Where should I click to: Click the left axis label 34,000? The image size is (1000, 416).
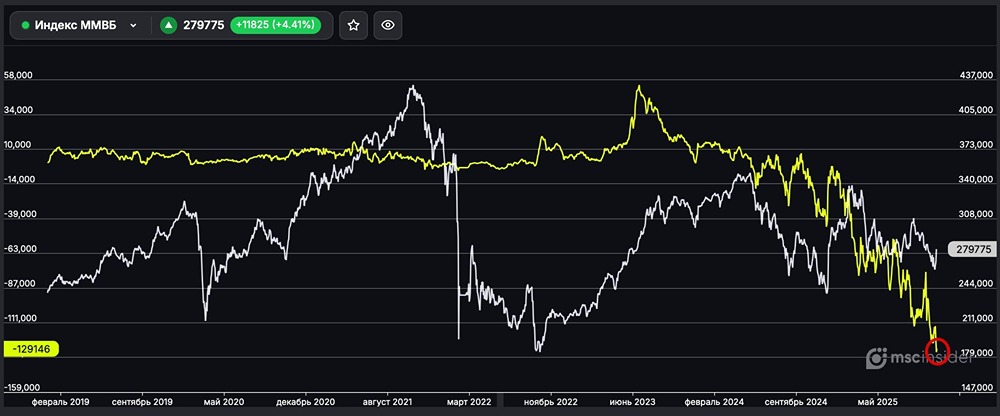(18, 110)
